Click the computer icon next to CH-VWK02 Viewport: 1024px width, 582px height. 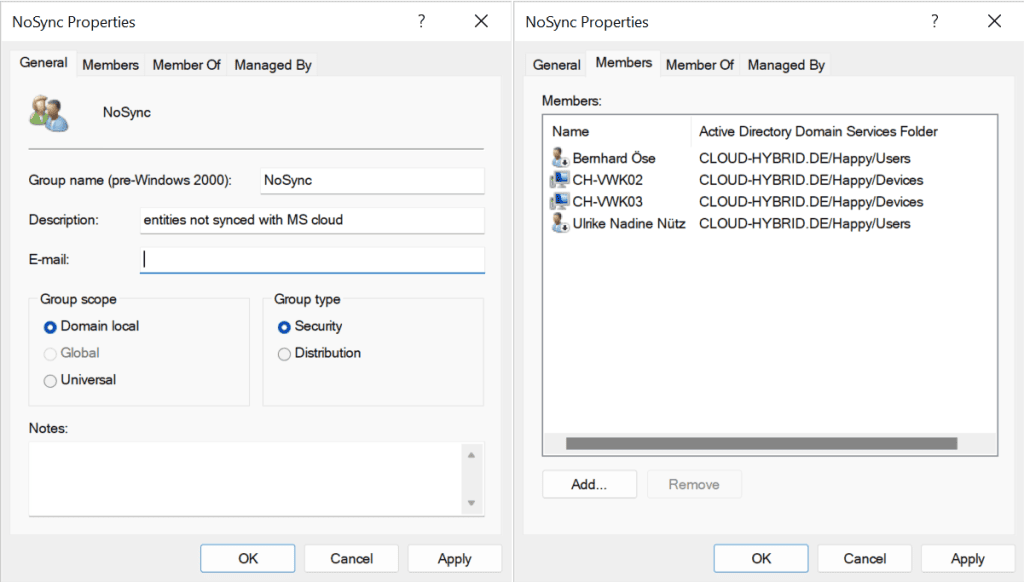560,180
